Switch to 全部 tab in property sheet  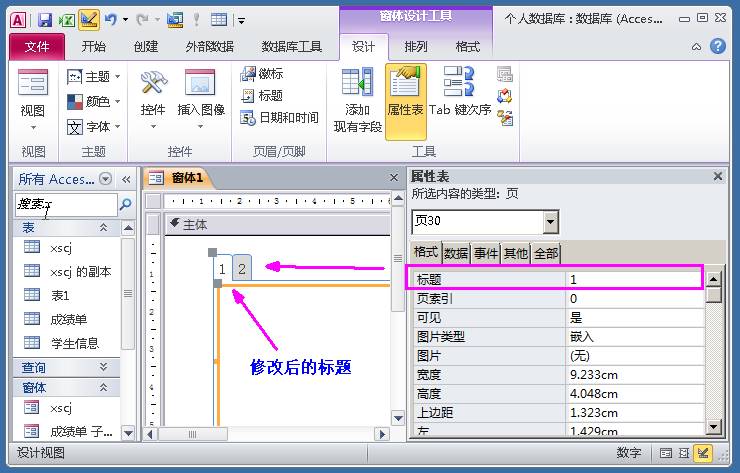tap(546, 253)
